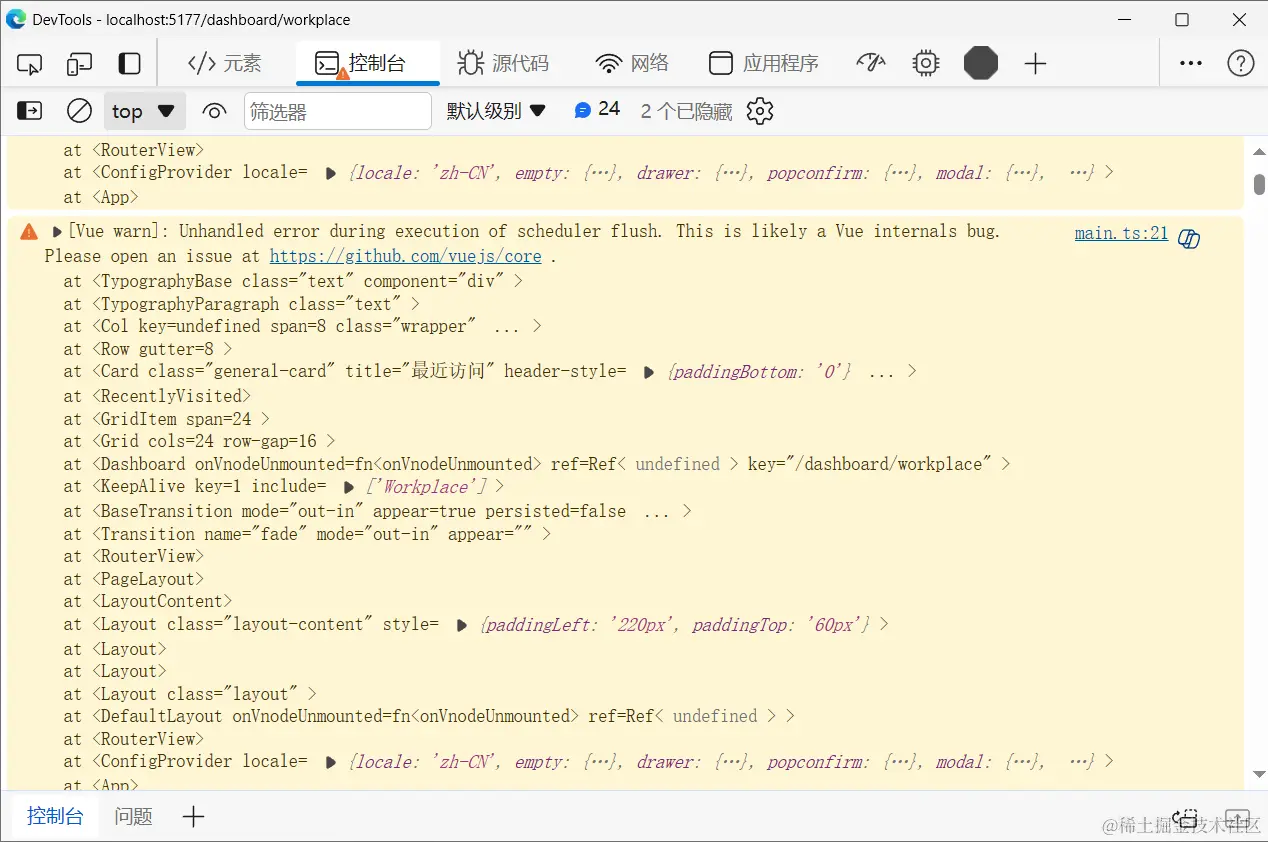Expand bottom ConfigProvider locale object
Image resolution: width=1268 pixels, height=842 pixels.
(x=331, y=762)
